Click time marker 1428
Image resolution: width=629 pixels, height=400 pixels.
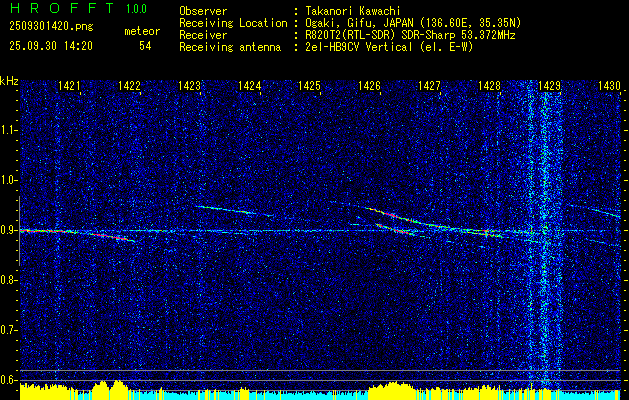click(490, 85)
